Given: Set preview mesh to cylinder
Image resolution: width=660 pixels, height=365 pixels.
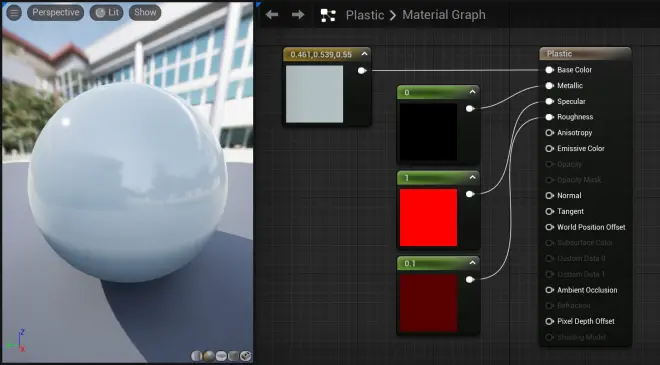Looking at the screenshot, I should pos(197,356).
